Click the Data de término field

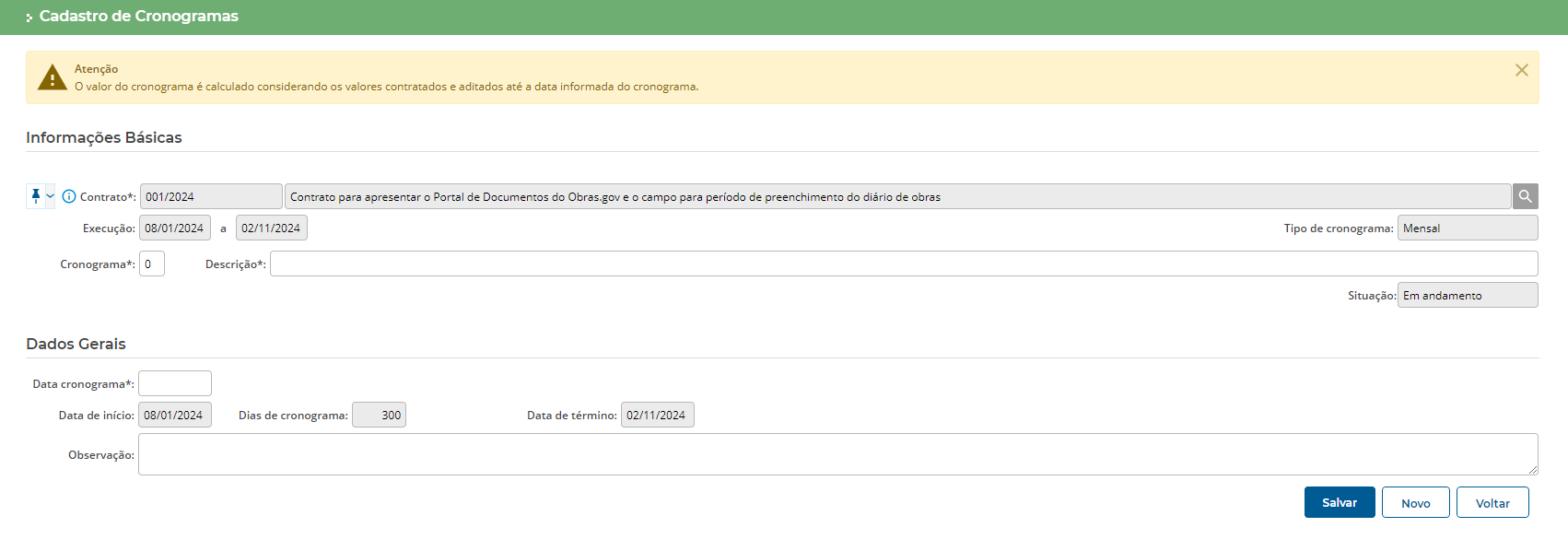[657, 415]
